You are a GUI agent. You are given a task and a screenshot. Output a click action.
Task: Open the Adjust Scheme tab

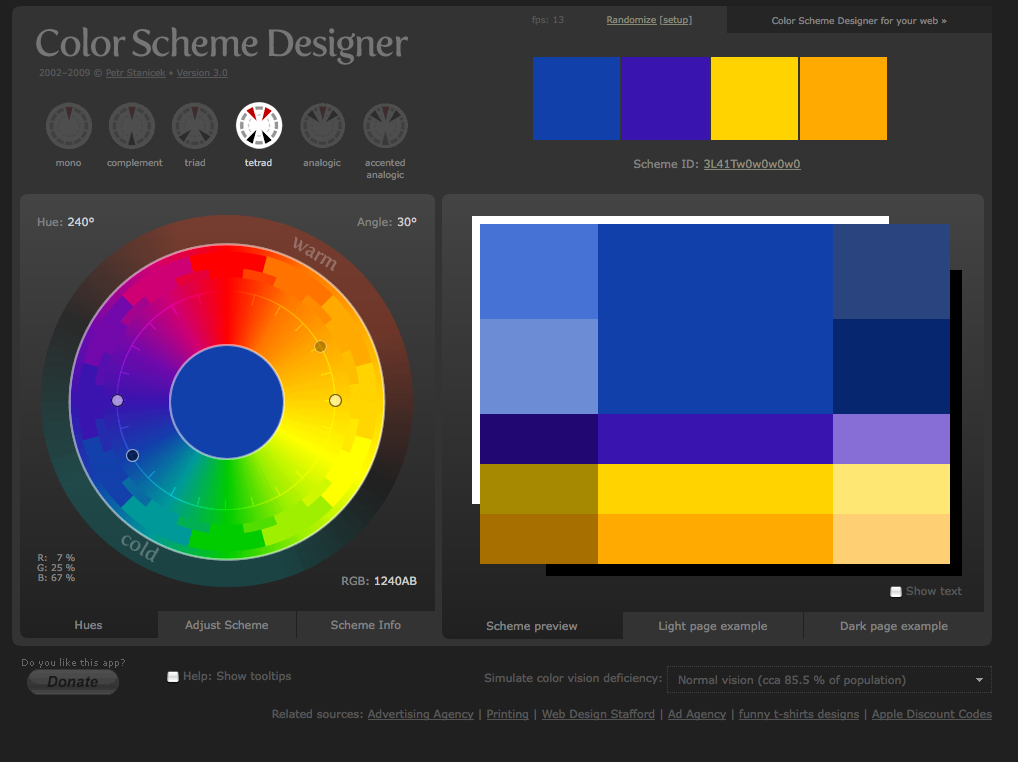pos(227,625)
